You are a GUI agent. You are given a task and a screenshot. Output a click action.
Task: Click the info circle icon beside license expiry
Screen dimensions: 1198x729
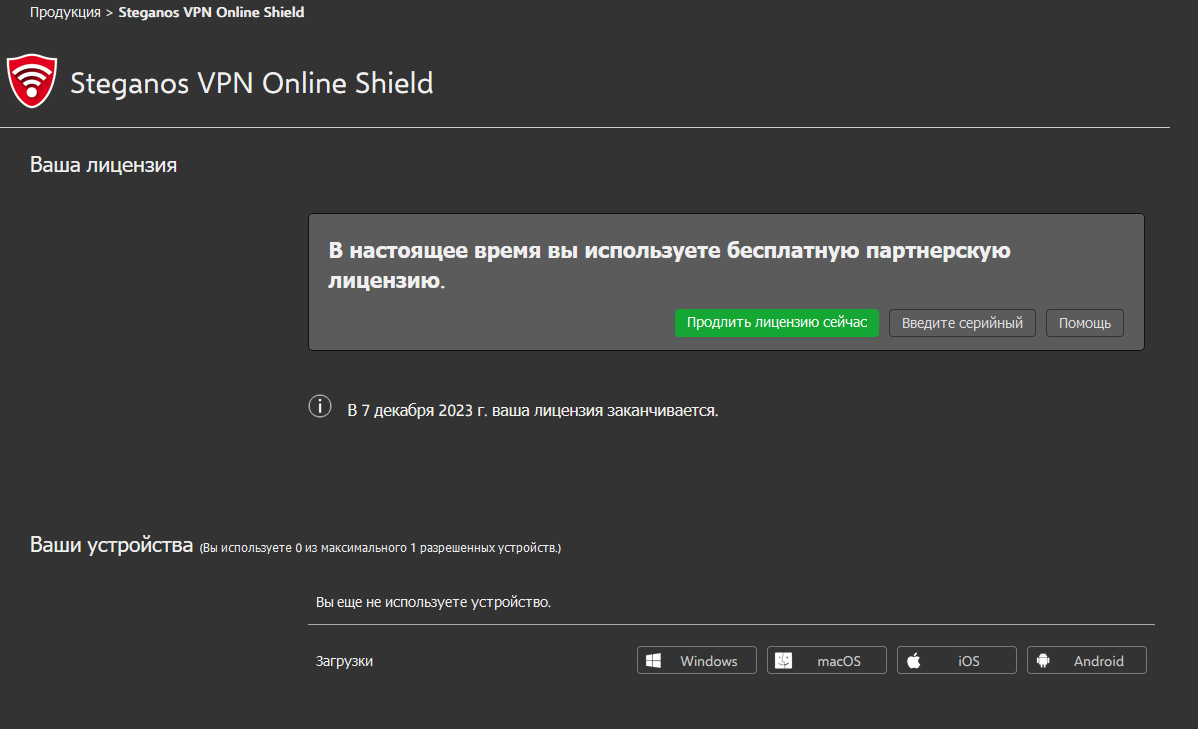(319, 406)
